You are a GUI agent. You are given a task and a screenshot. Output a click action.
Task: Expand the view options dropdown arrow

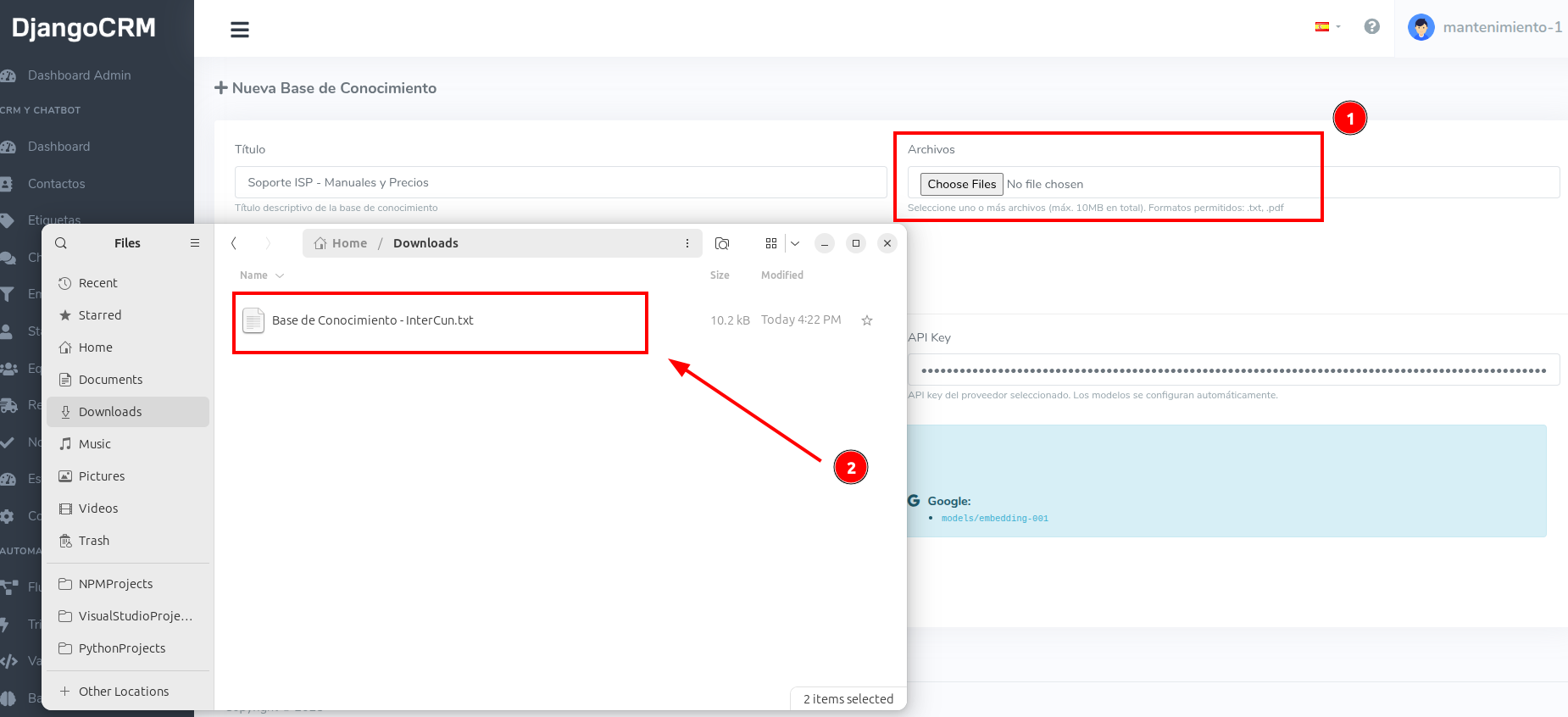pyautogui.click(x=795, y=243)
